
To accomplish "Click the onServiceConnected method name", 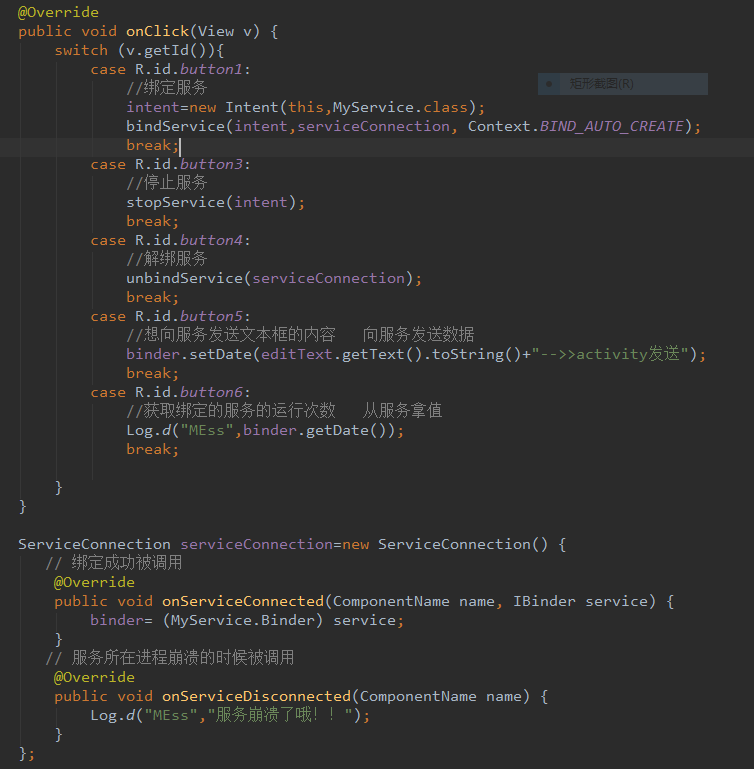I will (243, 601).
